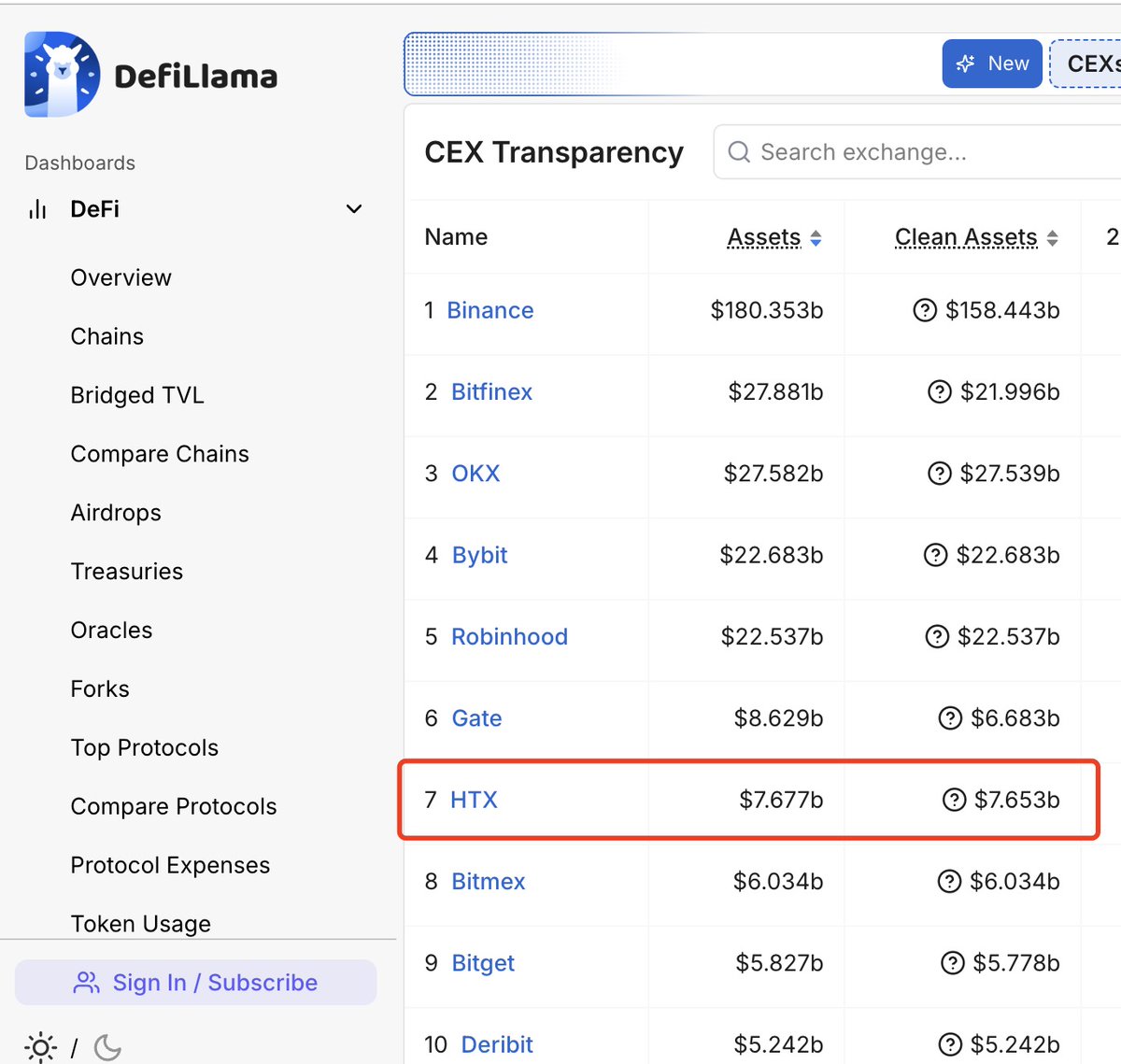Sort by Clean Assets column arrows
The width and height of the screenshot is (1121, 1064).
1053,238
